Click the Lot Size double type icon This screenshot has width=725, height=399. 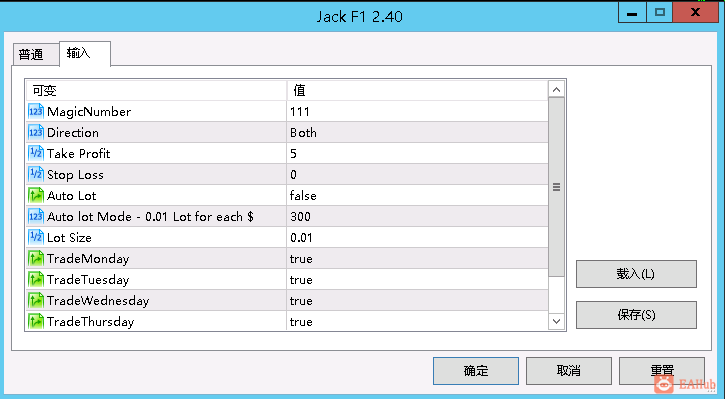coord(36,238)
